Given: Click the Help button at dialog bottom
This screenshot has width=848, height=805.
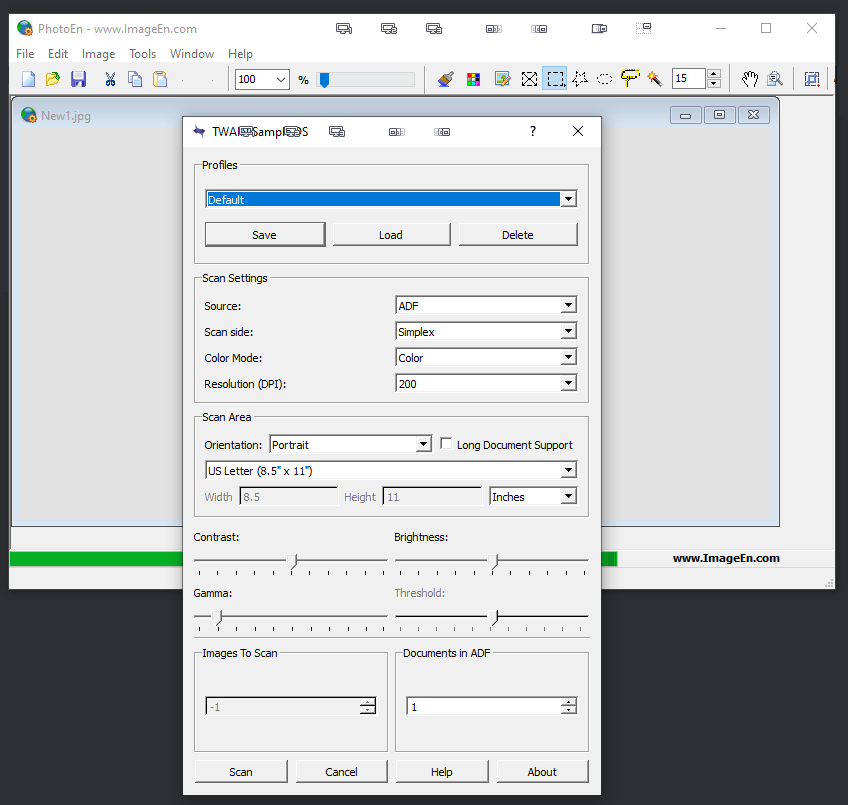Looking at the screenshot, I should pos(442,771).
